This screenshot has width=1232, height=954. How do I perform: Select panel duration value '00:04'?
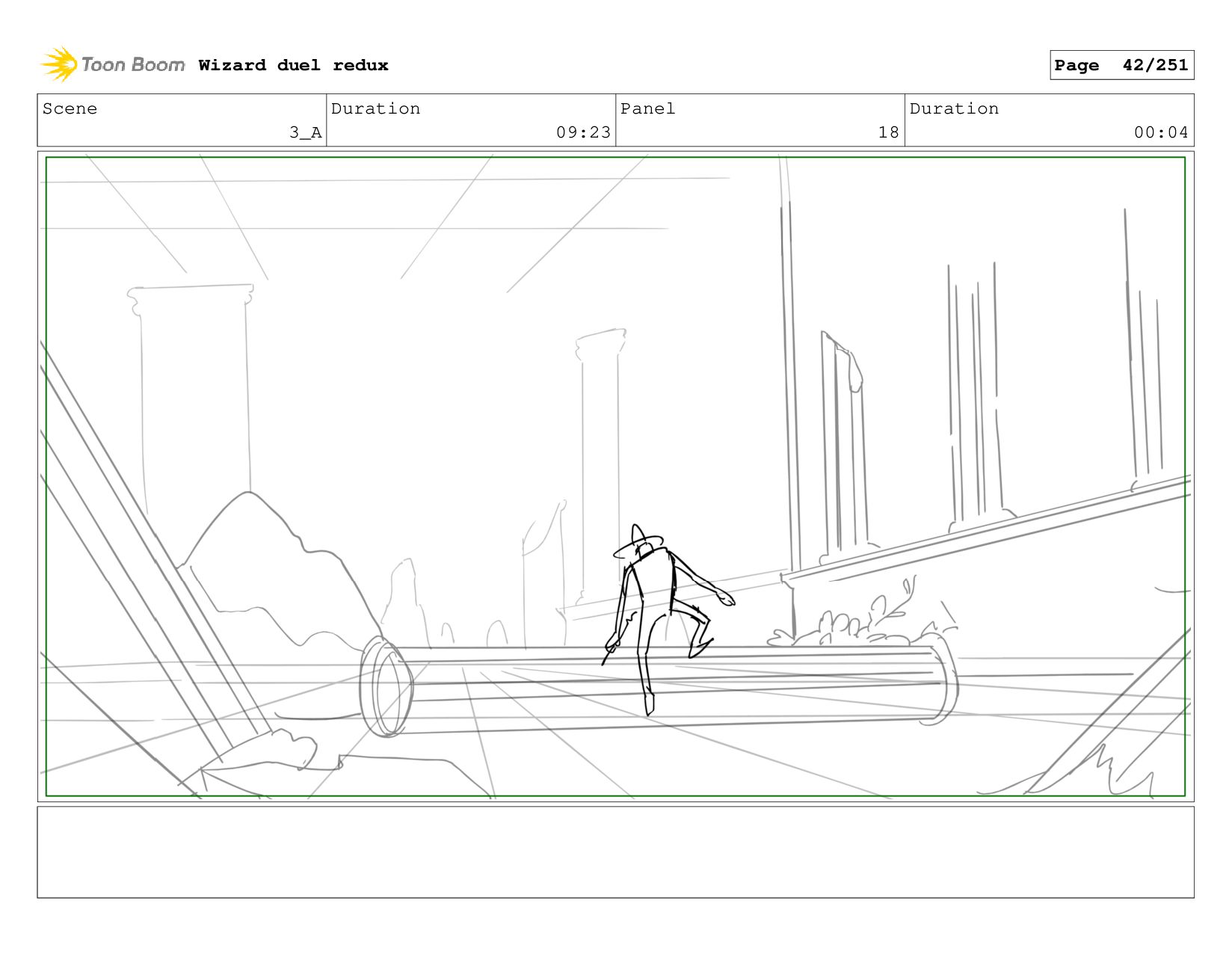click(1161, 132)
